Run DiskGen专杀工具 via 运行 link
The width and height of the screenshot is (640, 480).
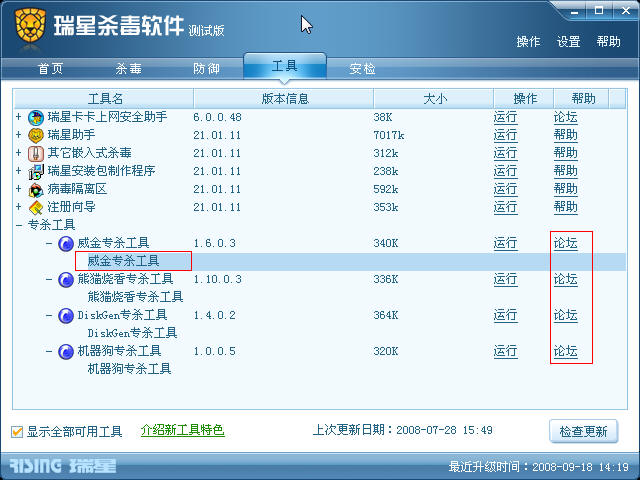click(x=505, y=316)
